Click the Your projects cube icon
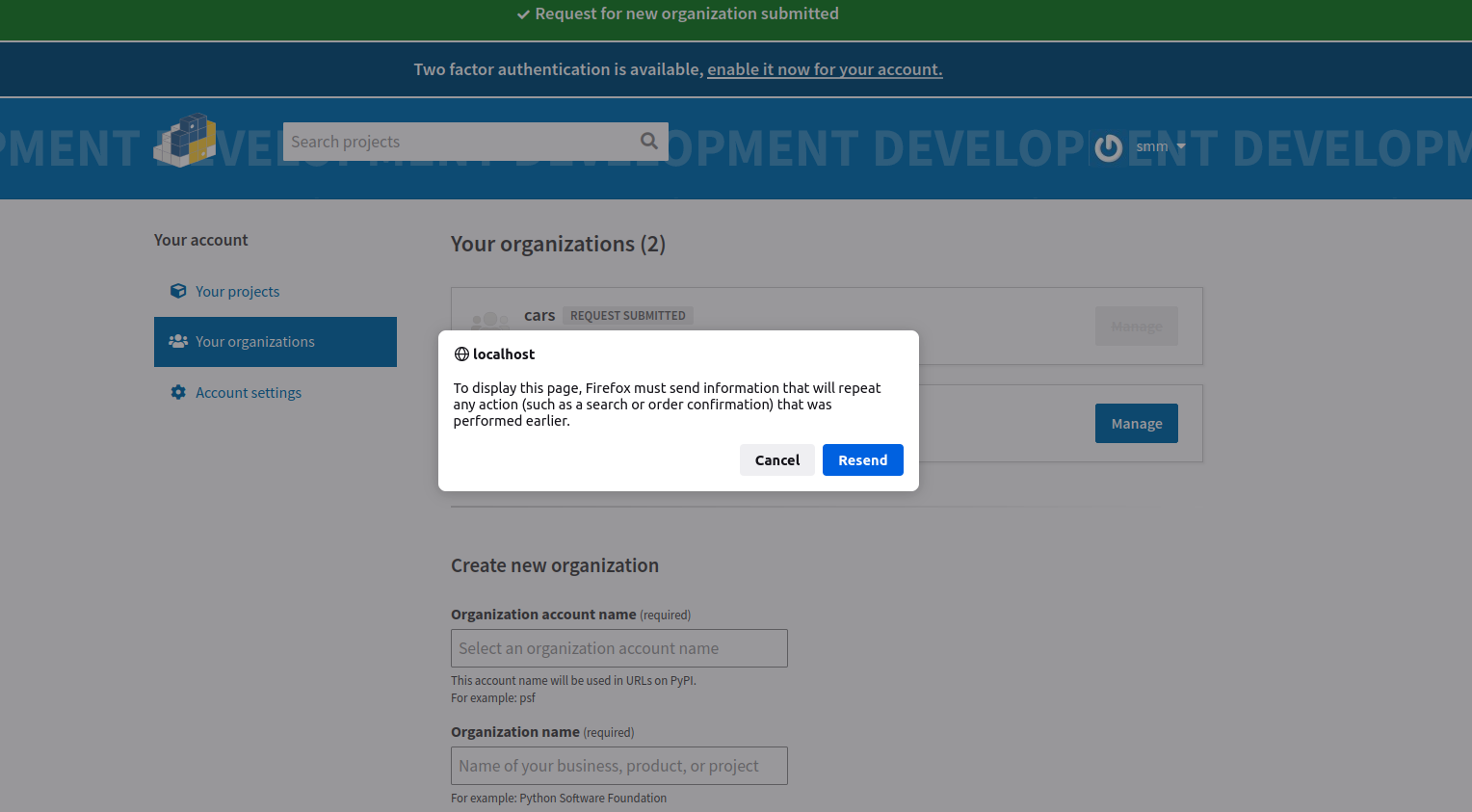Screen dimensions: 1472x812 (x=178, y=291)
